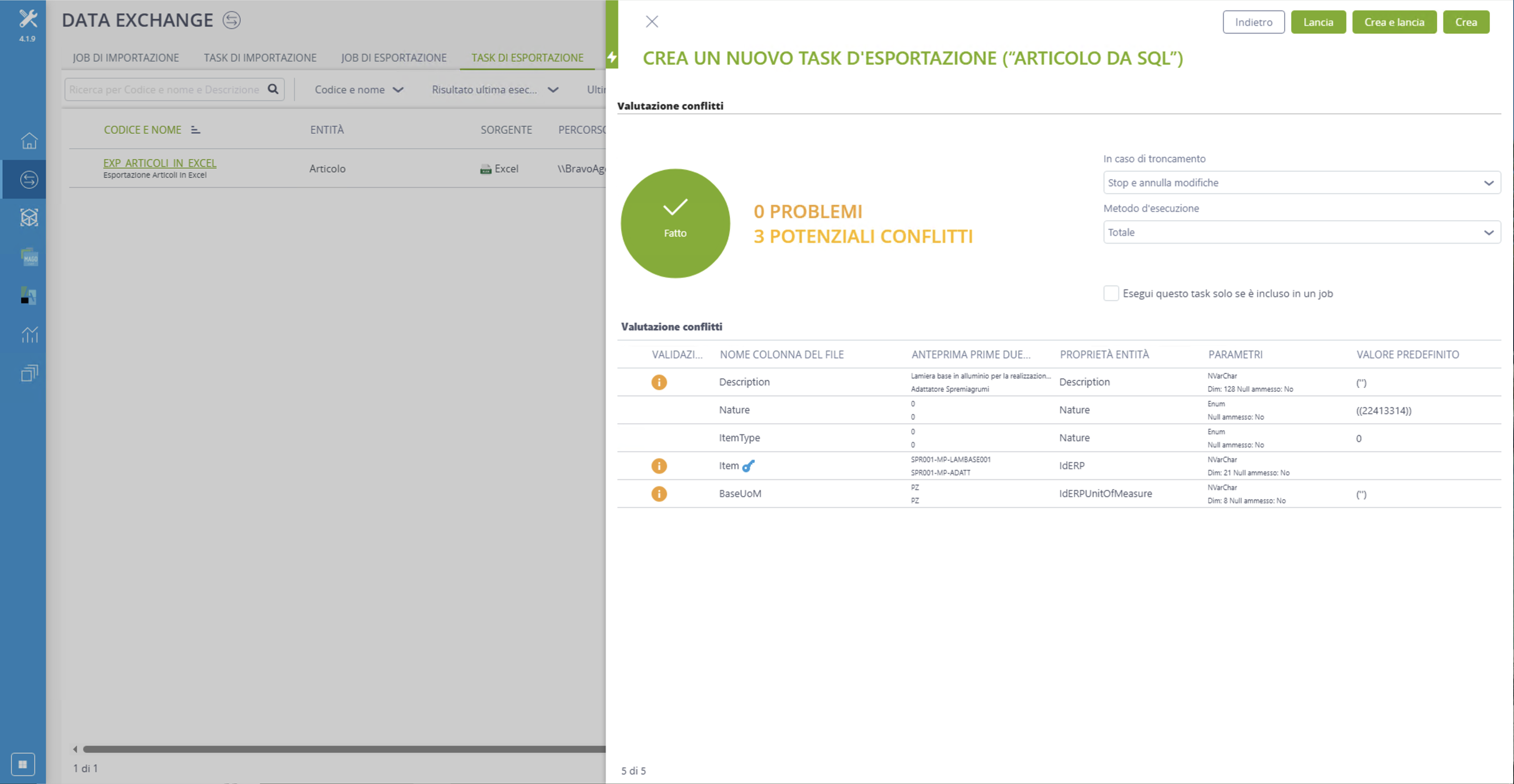Open the stacked windows sidebar icon
Screen dimensions: 1514x784
click(29, 373)
